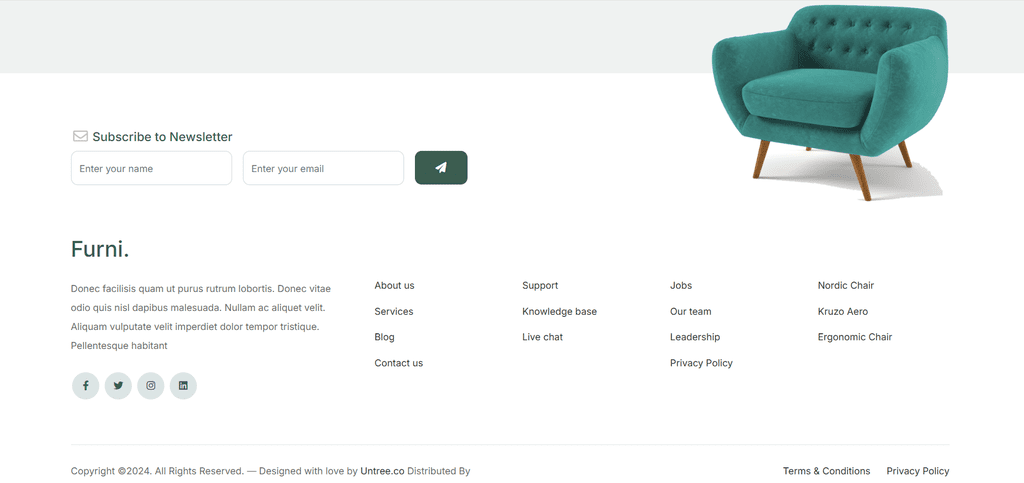This screenshot has width=1024, height=483.
Task: Click the Donec facilisis description paragraph
Action: pos(201,317)
